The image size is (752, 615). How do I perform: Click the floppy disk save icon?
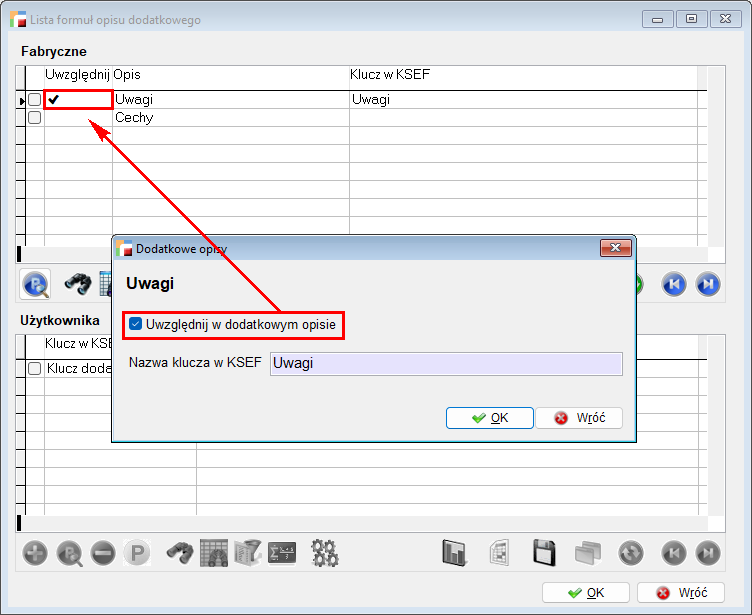click(544, 552)
